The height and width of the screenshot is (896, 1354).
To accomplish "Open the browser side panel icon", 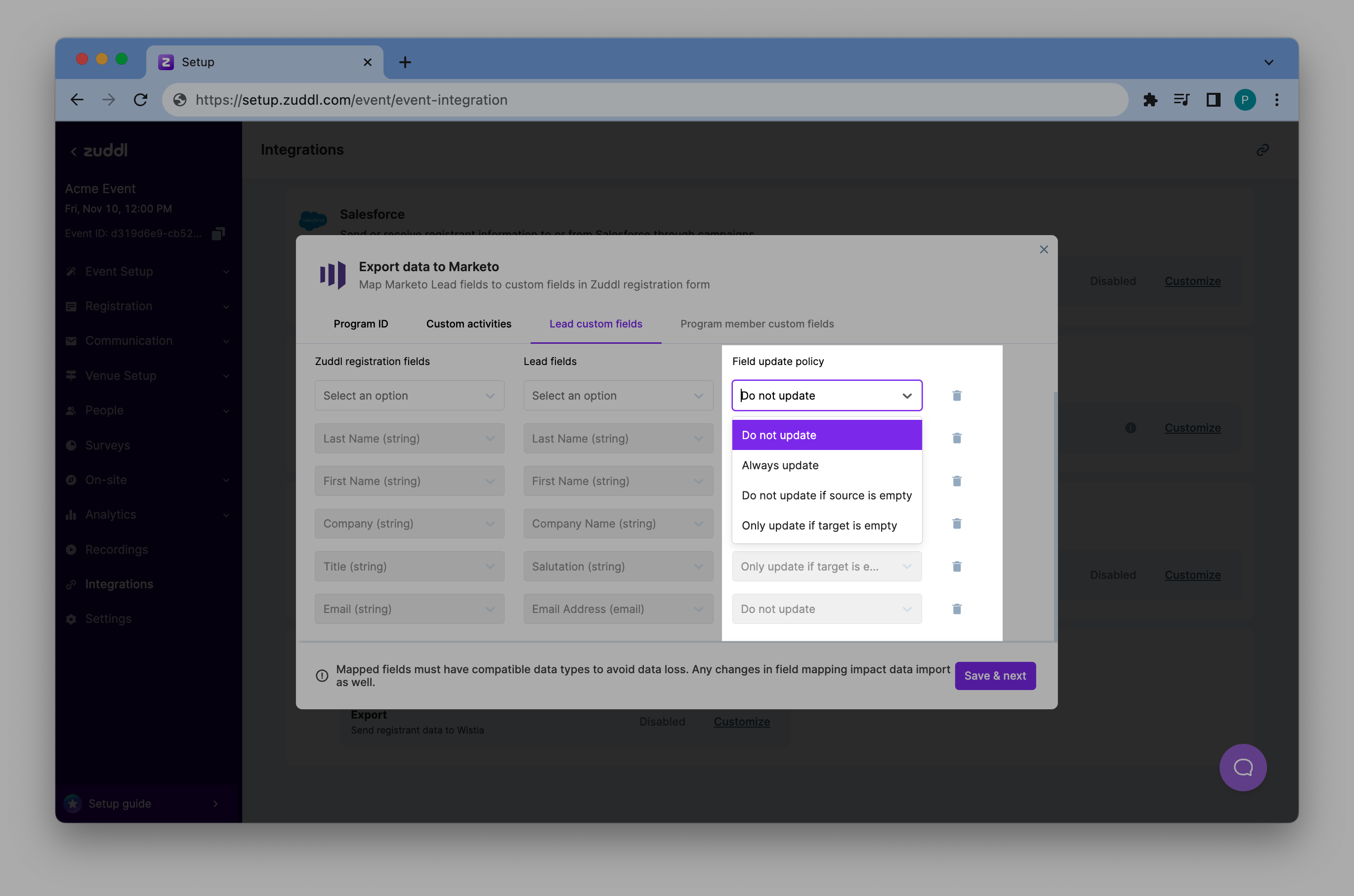I will [x=1213, y=100].
